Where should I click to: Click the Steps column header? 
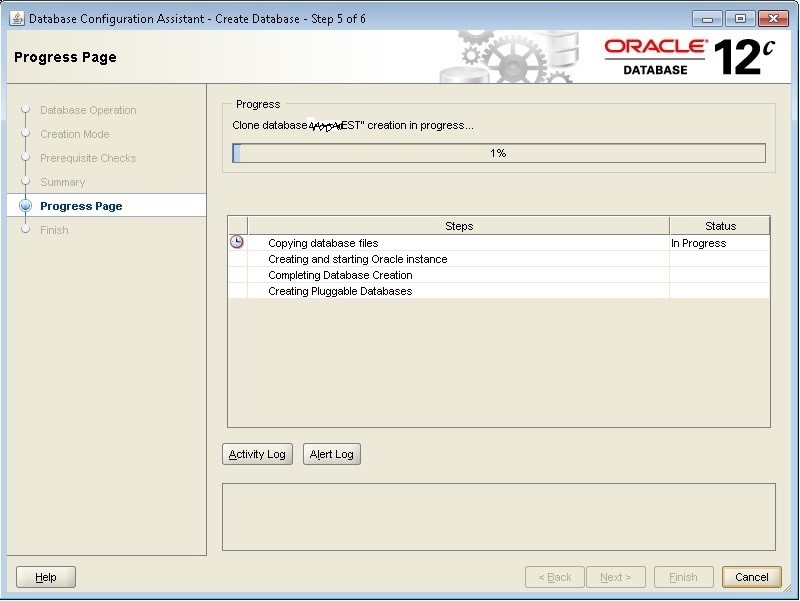tap(459, 226)
